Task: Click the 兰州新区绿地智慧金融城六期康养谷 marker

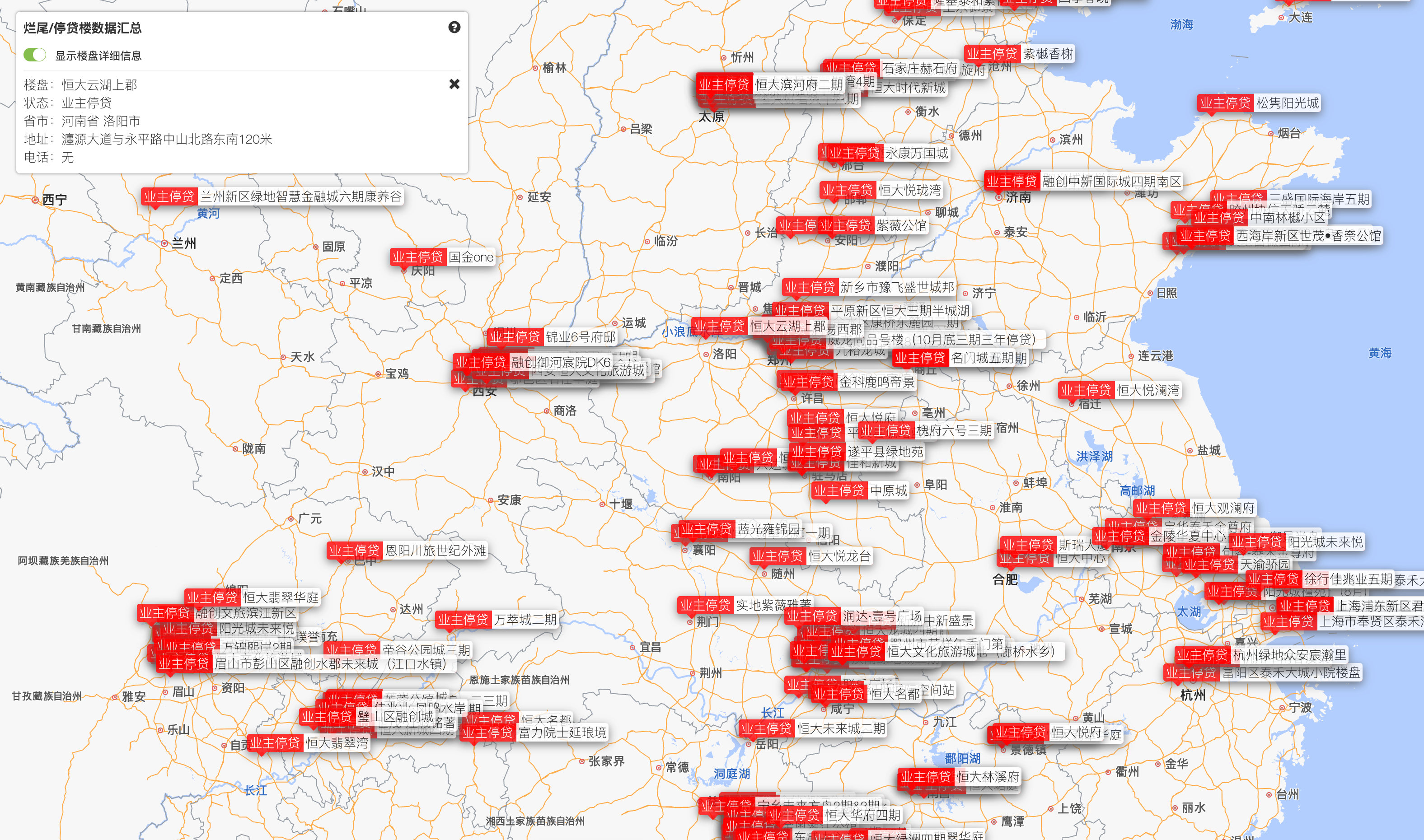Action: pyautogui.click(x=272, y=196)
